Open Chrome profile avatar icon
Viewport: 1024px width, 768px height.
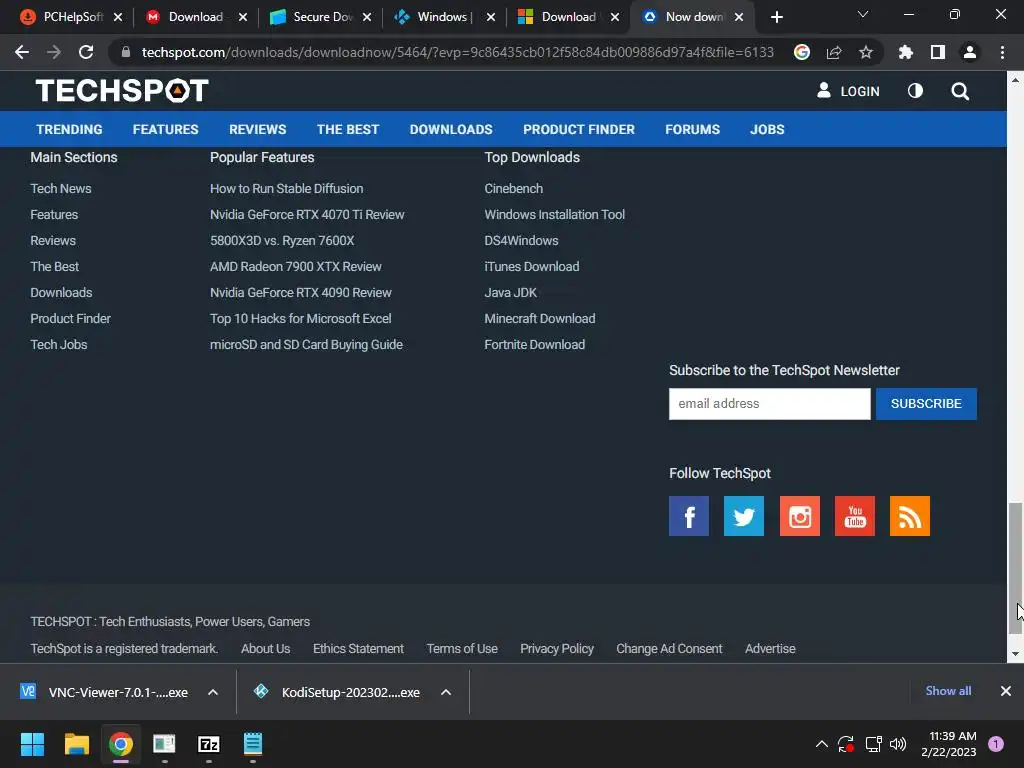970,52
